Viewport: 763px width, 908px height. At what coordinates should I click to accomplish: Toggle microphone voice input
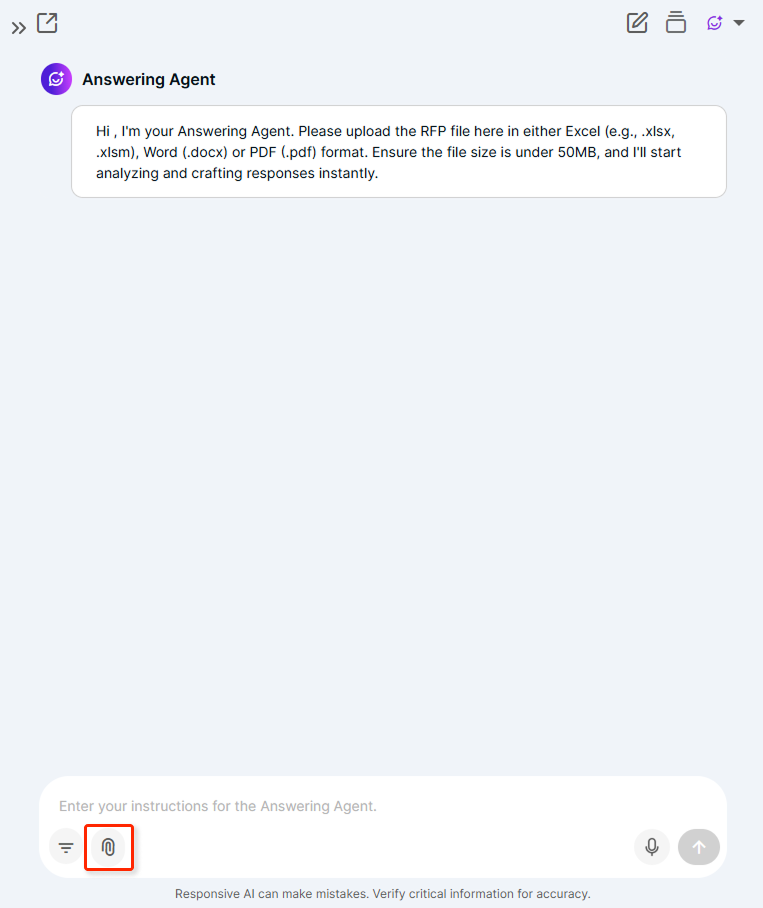click(x=652, y=847)
